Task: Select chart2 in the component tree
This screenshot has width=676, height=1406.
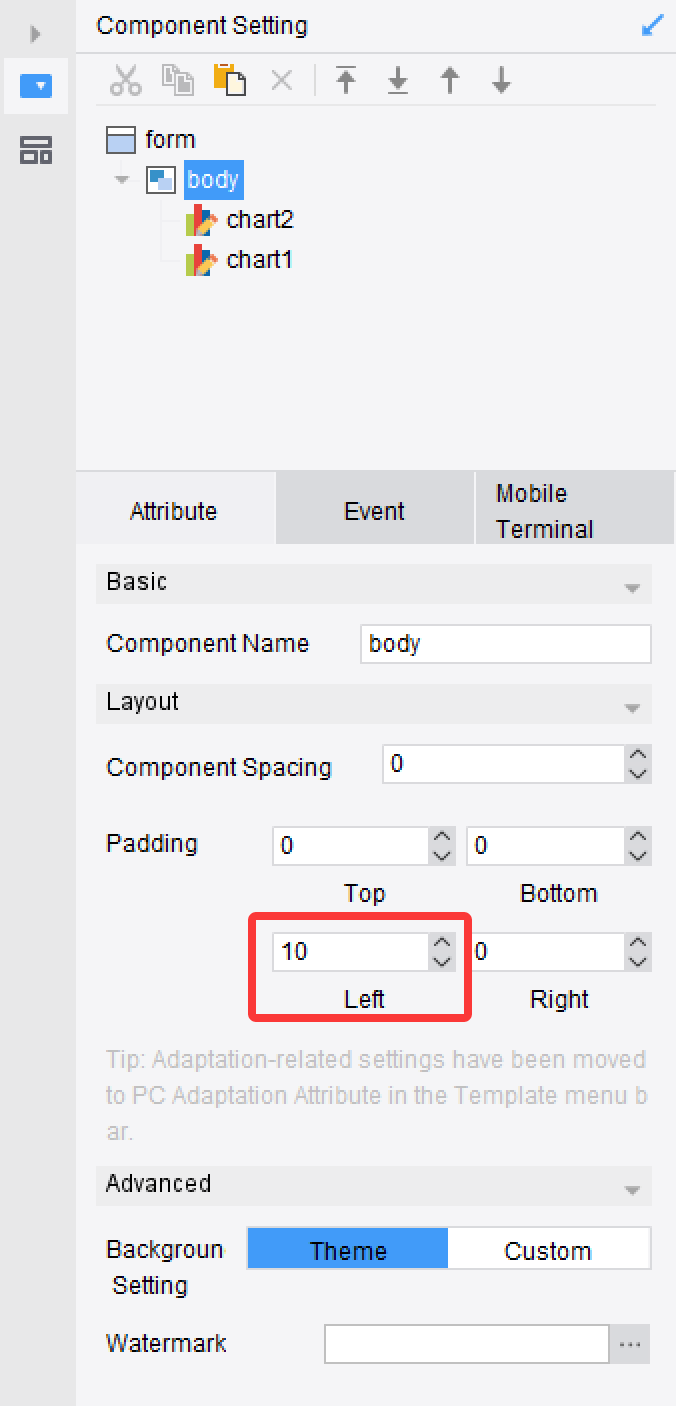Action: point(260,220)
